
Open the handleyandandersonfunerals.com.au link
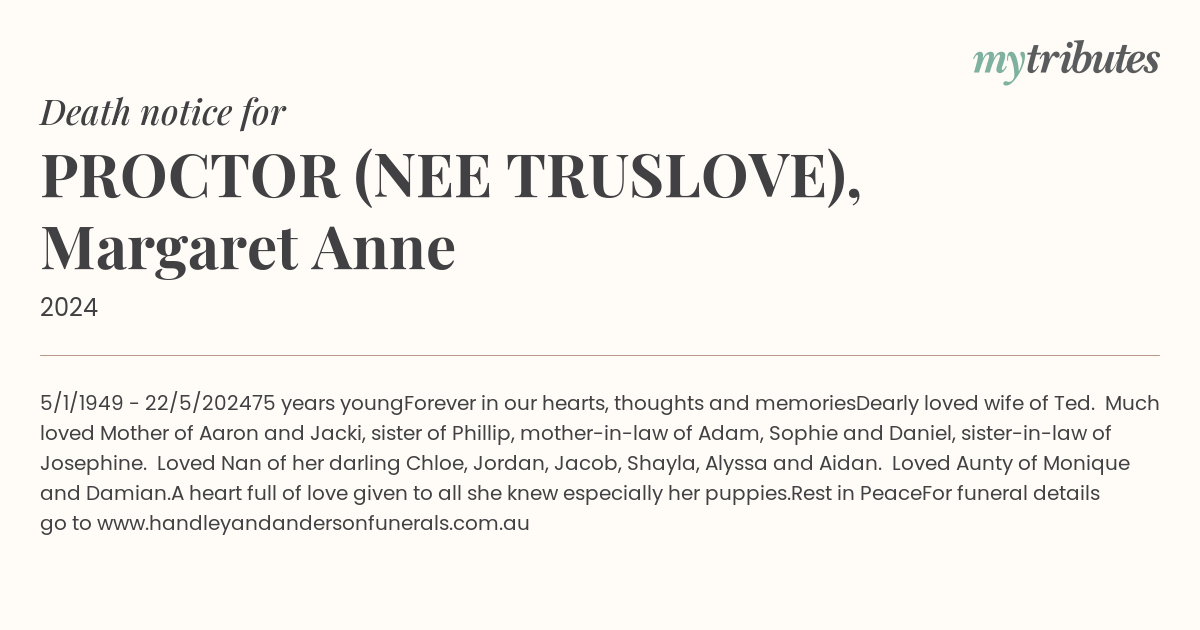click(x=313, y=523)
